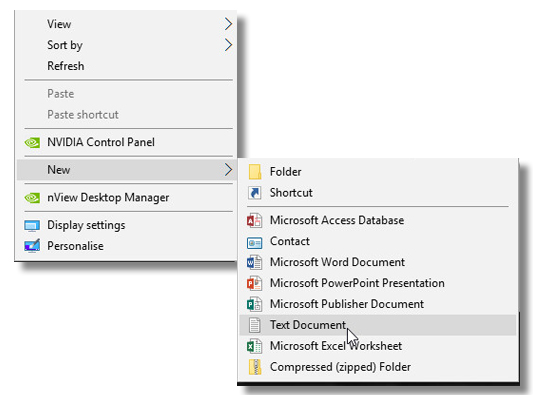Click the Display settings monitor icon
533x395 pixels.
[32, 226]
